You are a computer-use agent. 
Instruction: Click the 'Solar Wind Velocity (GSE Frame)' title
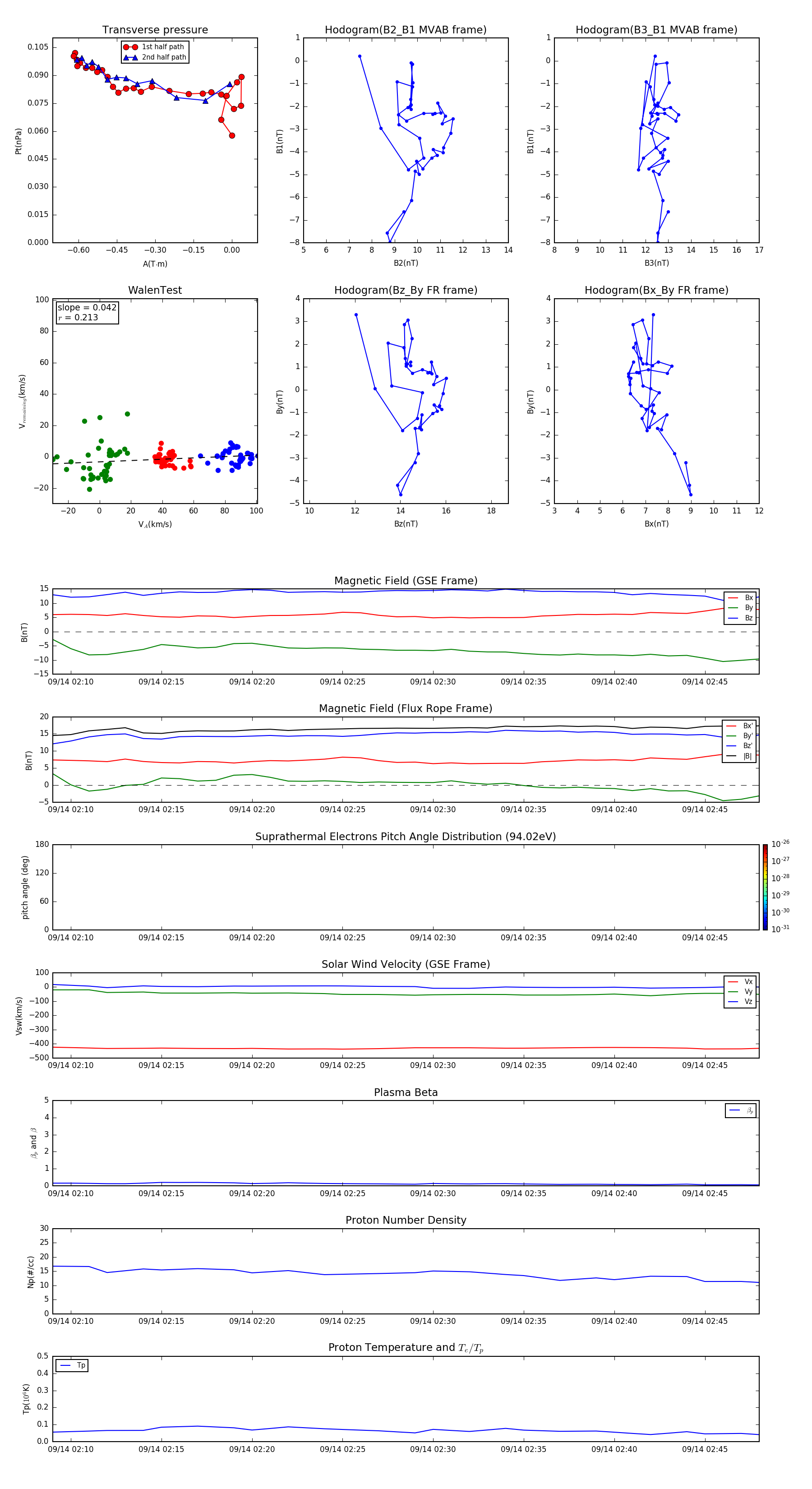(406, 965)
